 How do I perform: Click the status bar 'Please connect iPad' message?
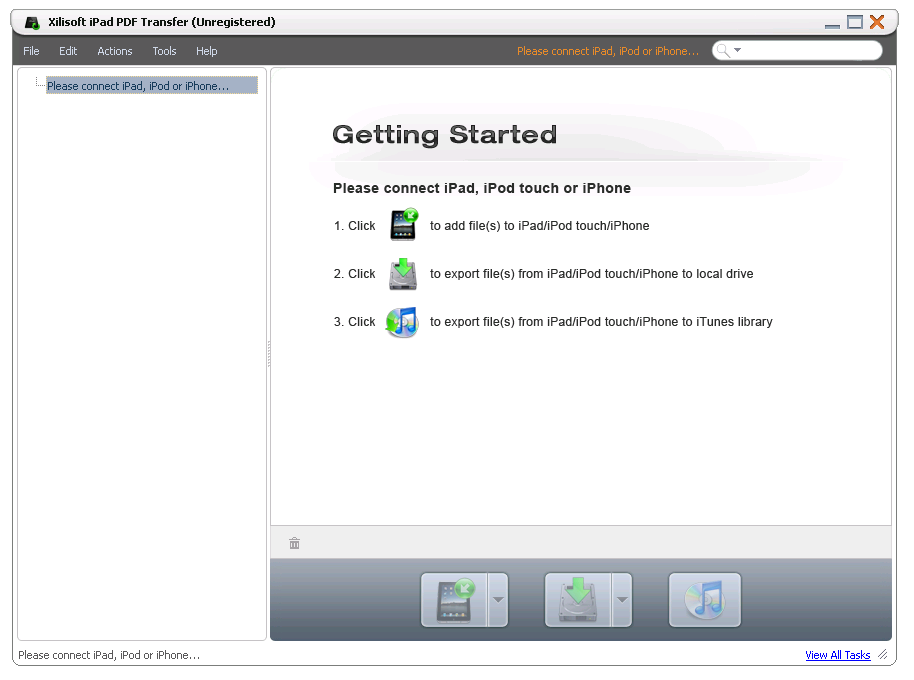[x=109, y=655]
